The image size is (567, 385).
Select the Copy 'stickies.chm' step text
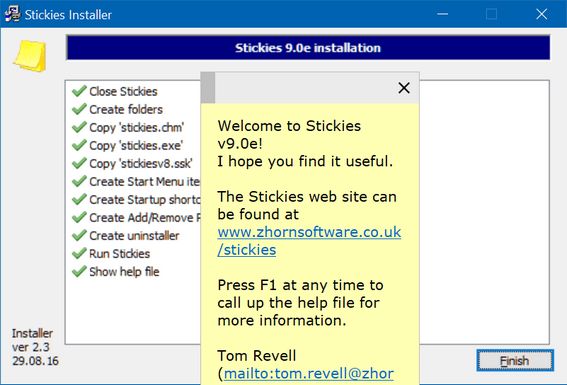[137, 128]
